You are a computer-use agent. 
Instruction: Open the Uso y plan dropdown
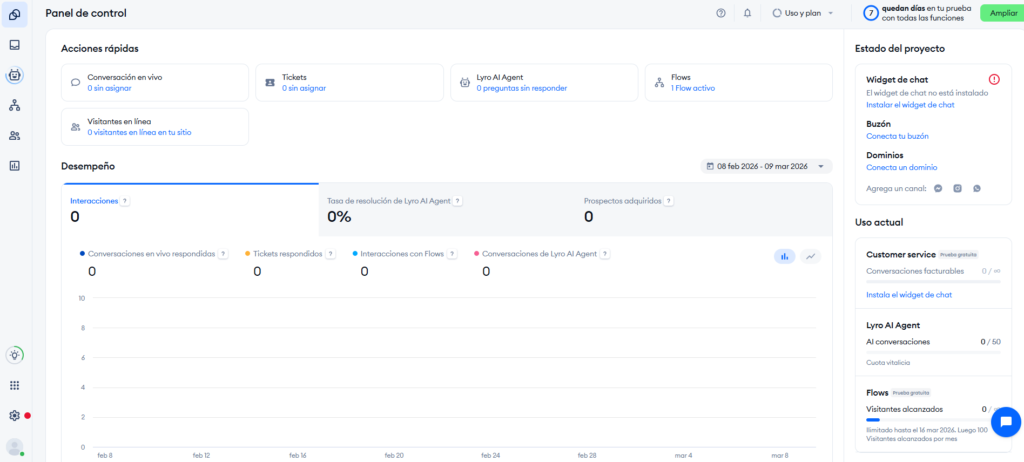803,13
